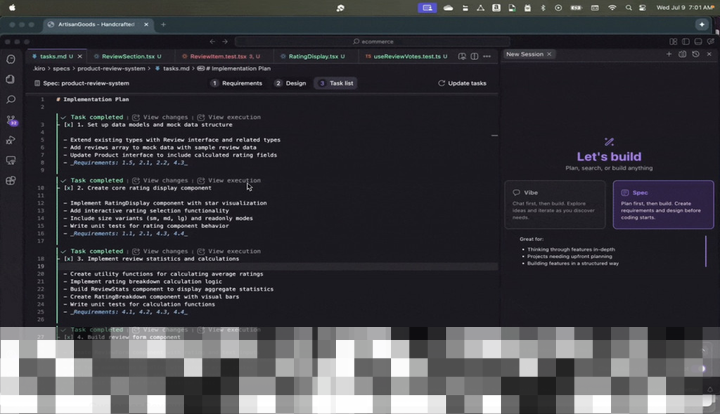This screenshot has height=414, width=720.
Task: Switch to the useReviewVotes.test.ts tab
Action: (406, 56)
